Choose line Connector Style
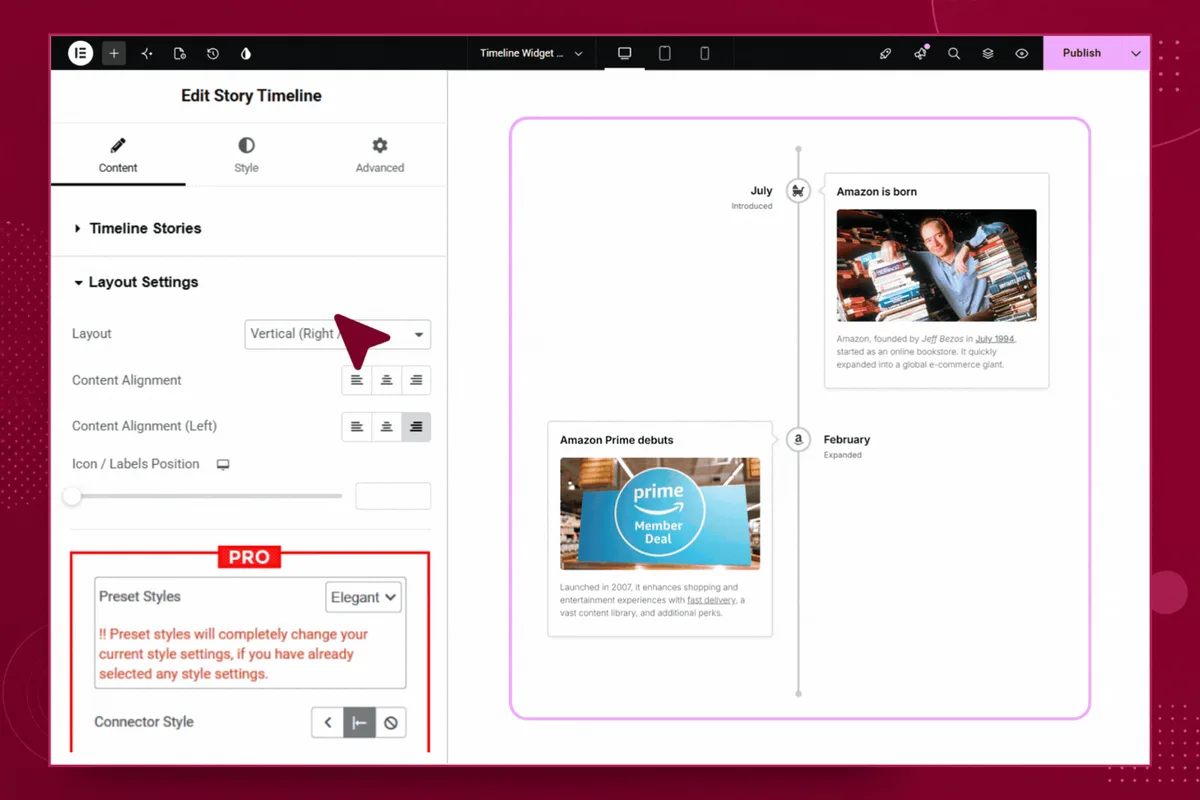The height and width of the screenshot is (800, 1200). click(x=359, y=722)
